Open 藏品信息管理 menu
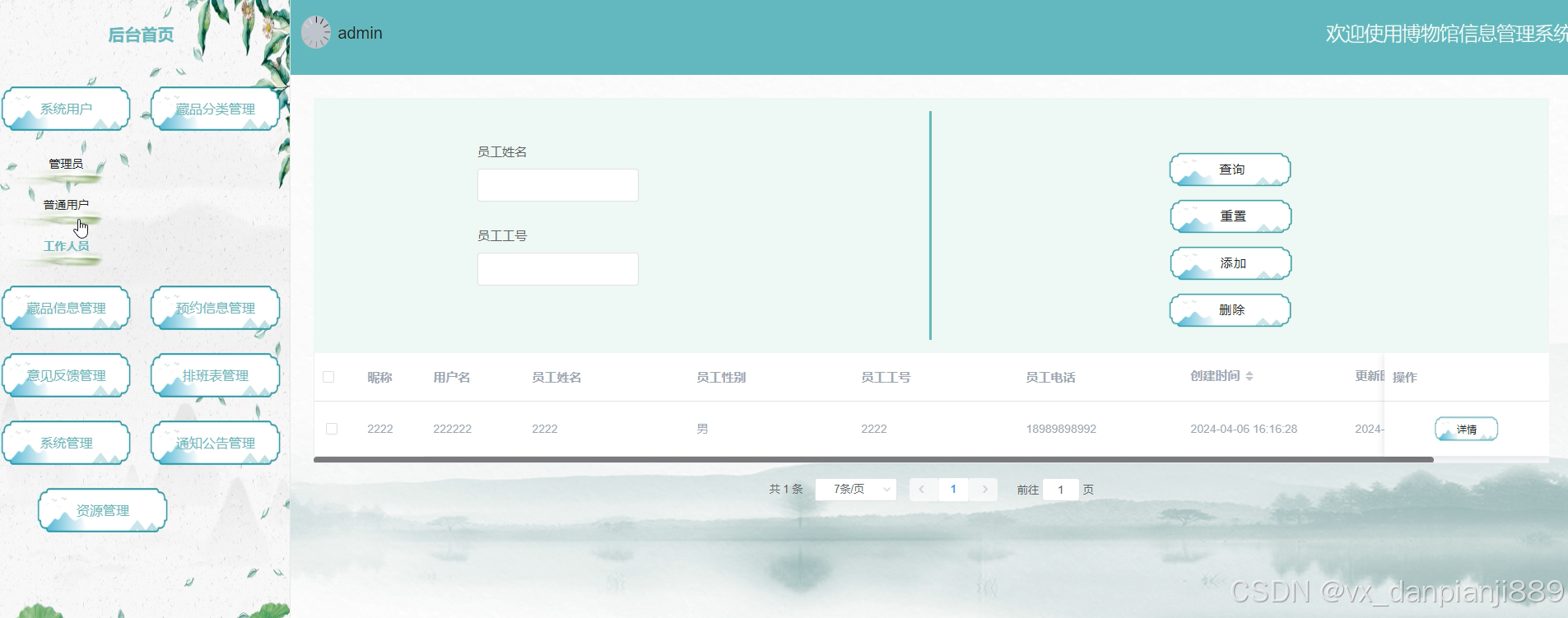 pos(66,308)
